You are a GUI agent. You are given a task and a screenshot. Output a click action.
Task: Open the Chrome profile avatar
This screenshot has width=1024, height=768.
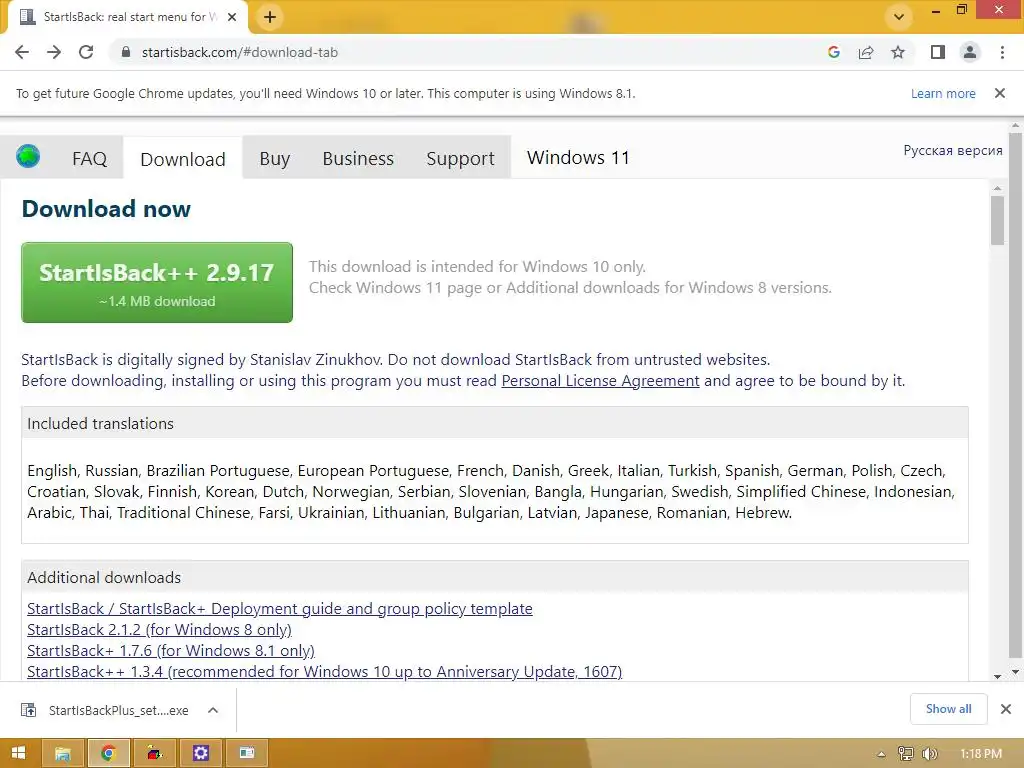pos(970,52)
